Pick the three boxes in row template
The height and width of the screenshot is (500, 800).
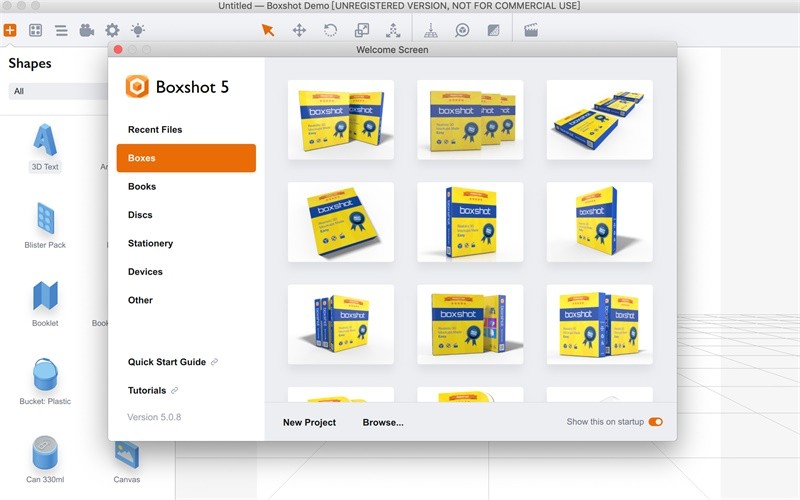point(470,120)
